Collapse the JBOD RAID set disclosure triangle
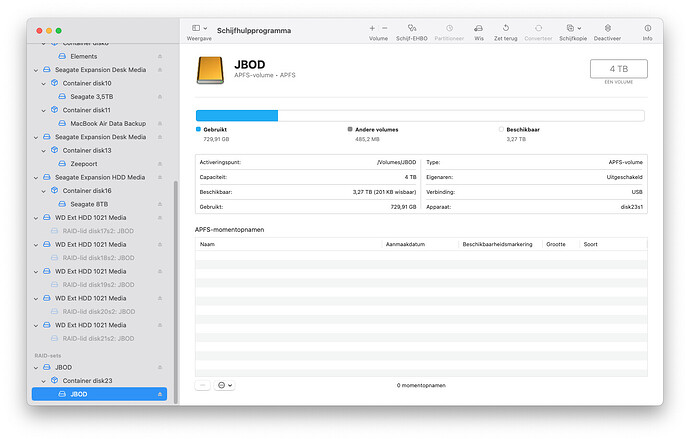 (35, 367)
